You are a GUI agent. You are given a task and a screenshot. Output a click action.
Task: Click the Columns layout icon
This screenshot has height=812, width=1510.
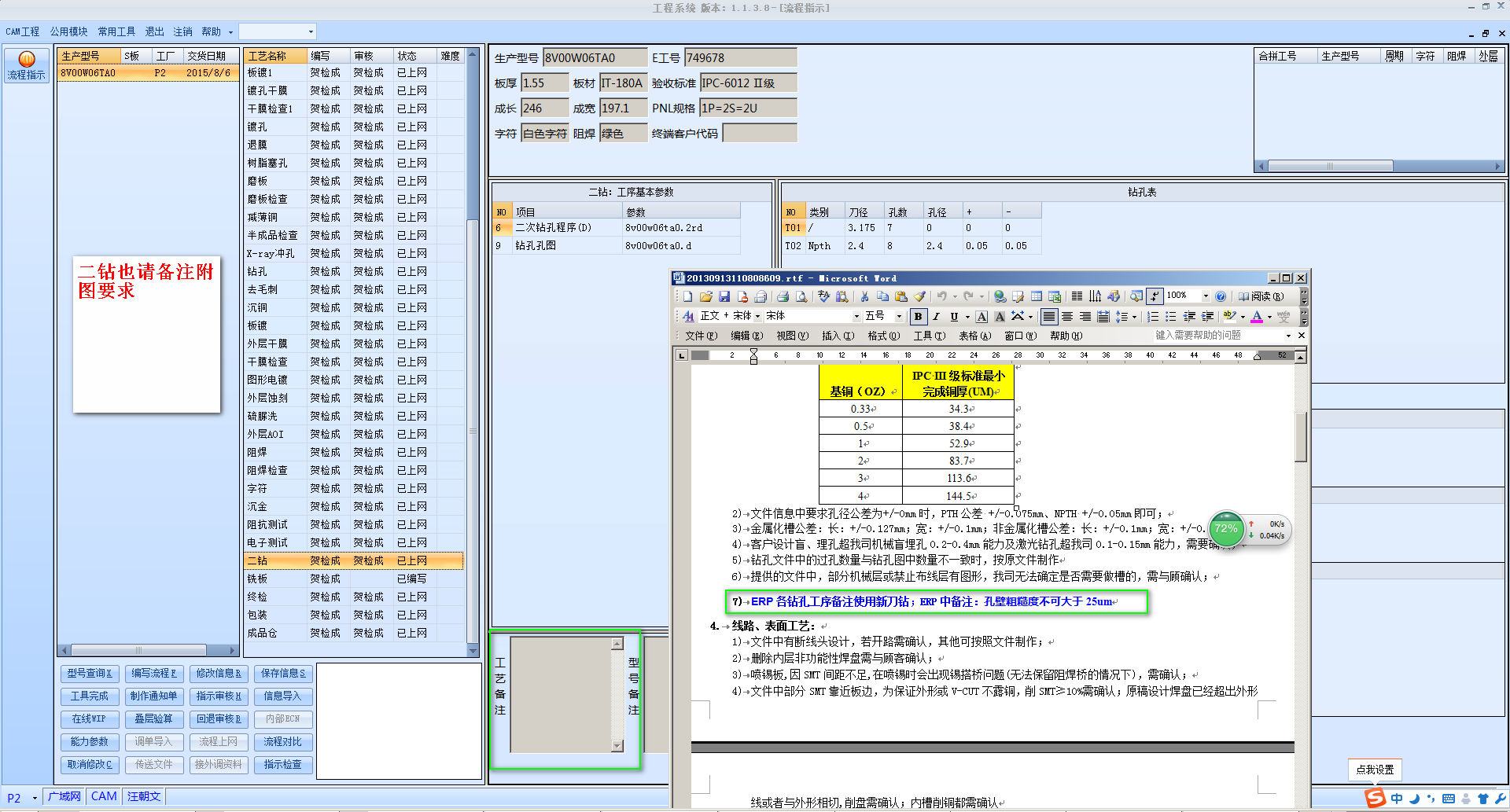1077,296
